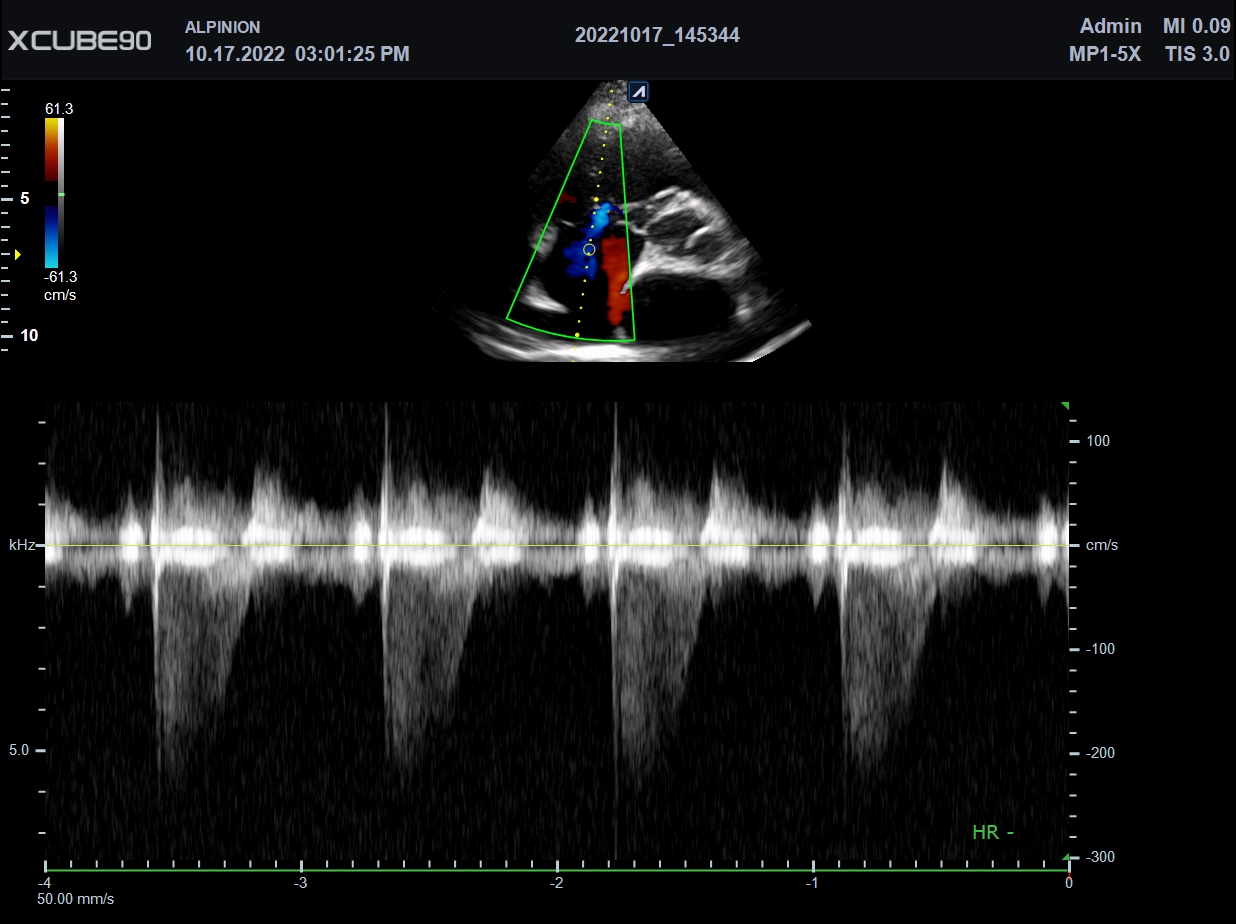Viewport: 1236px width, 924px height.
Task: Click the -2 second time marker
Action: pyautogui.click(x=557, y=883)
